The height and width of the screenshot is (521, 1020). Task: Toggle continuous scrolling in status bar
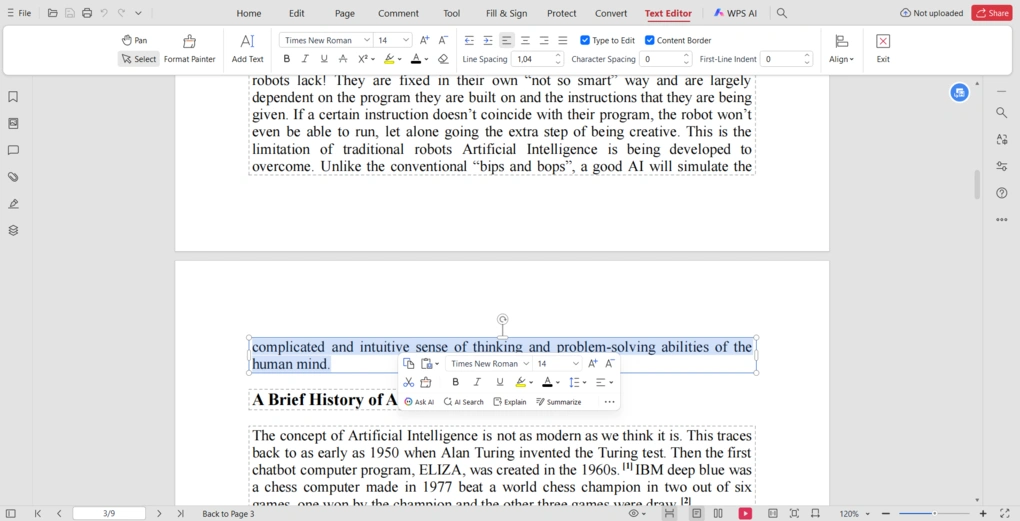click(x=669, y=514)
